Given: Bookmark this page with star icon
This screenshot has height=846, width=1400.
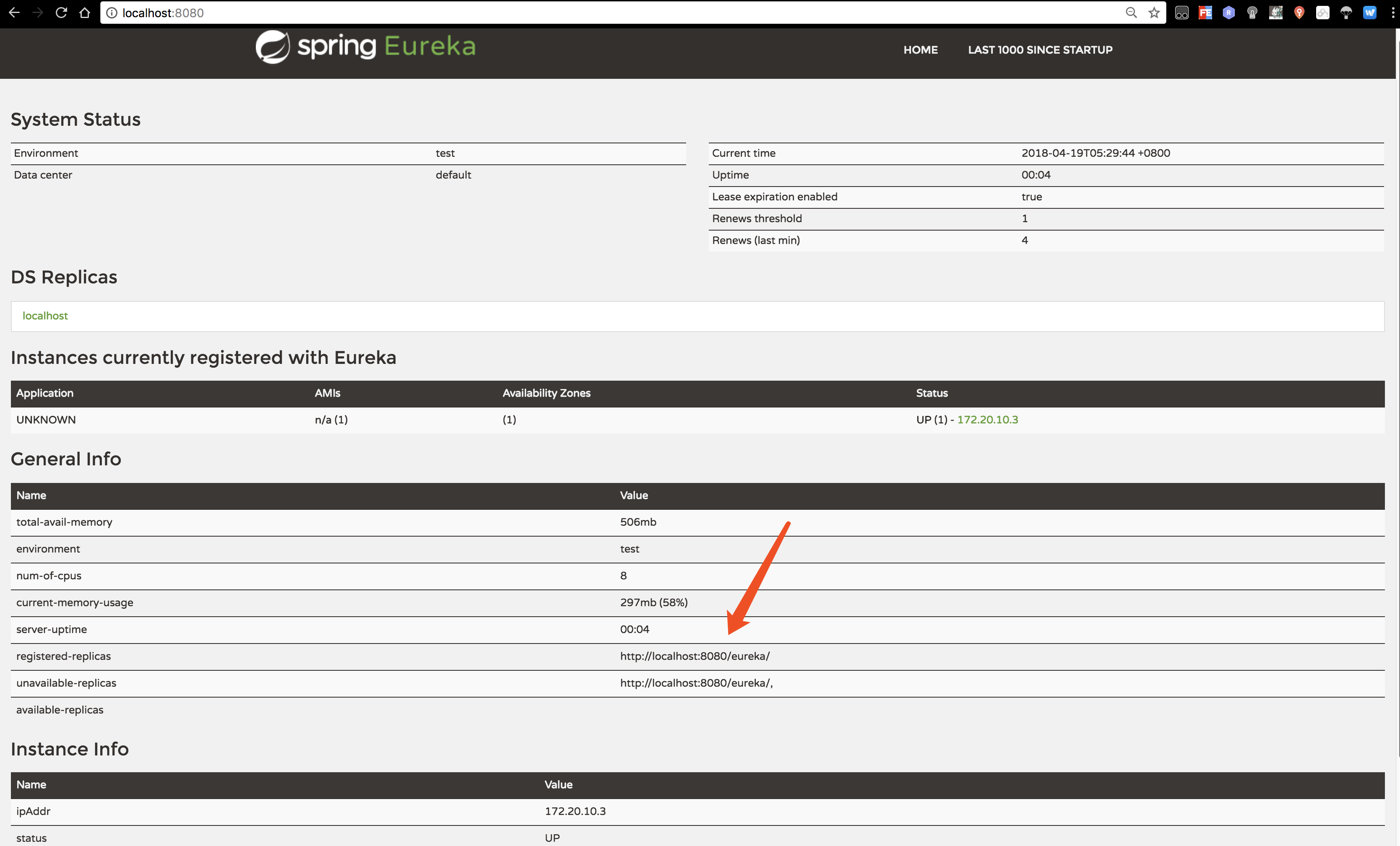Looking at the screenshot, I should [x=1153, y=13].
